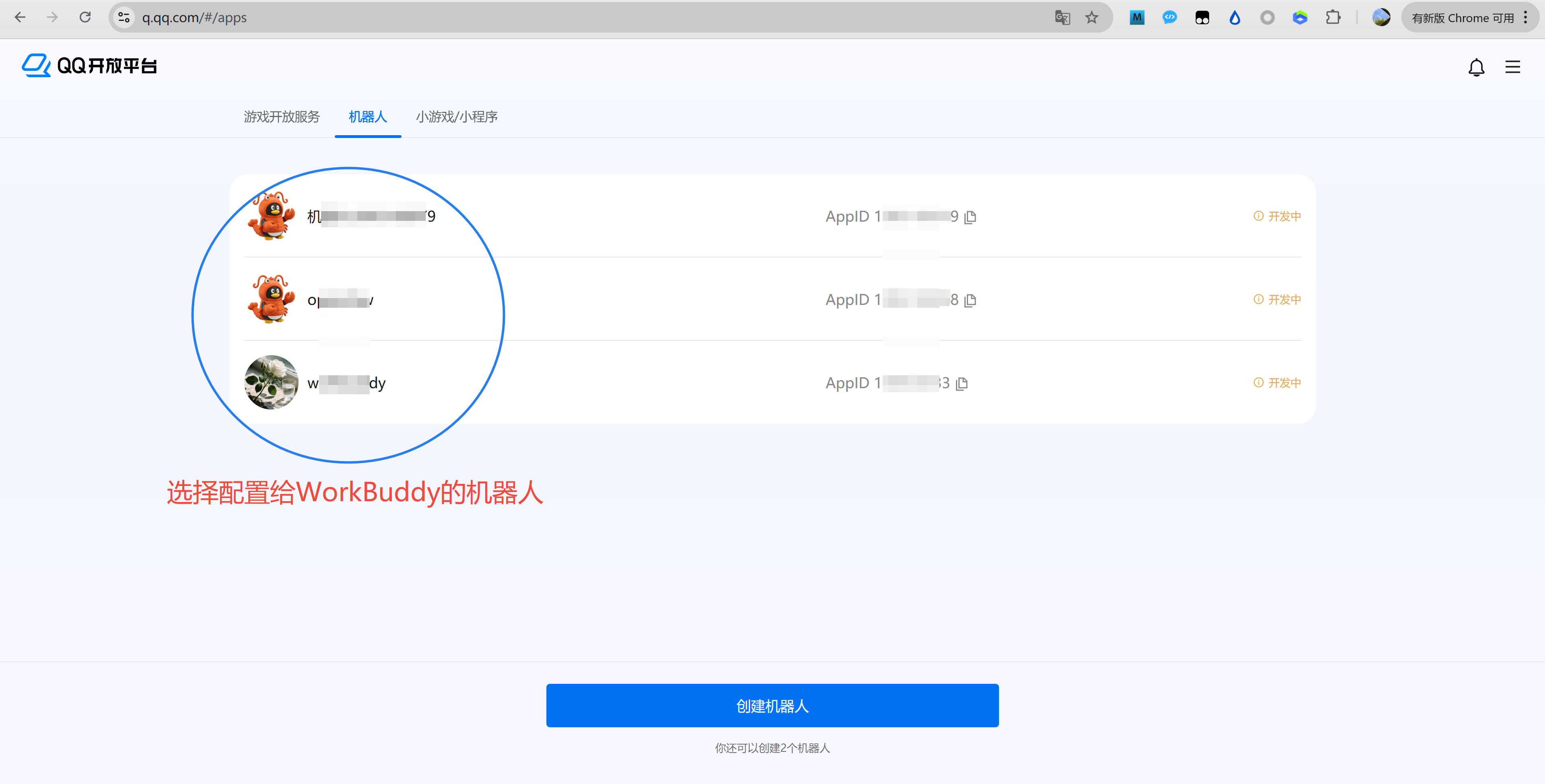Open the Chrome profile avatar
The width and height of the screenshot is (1545, 784).
click(x=1381, y=17)
